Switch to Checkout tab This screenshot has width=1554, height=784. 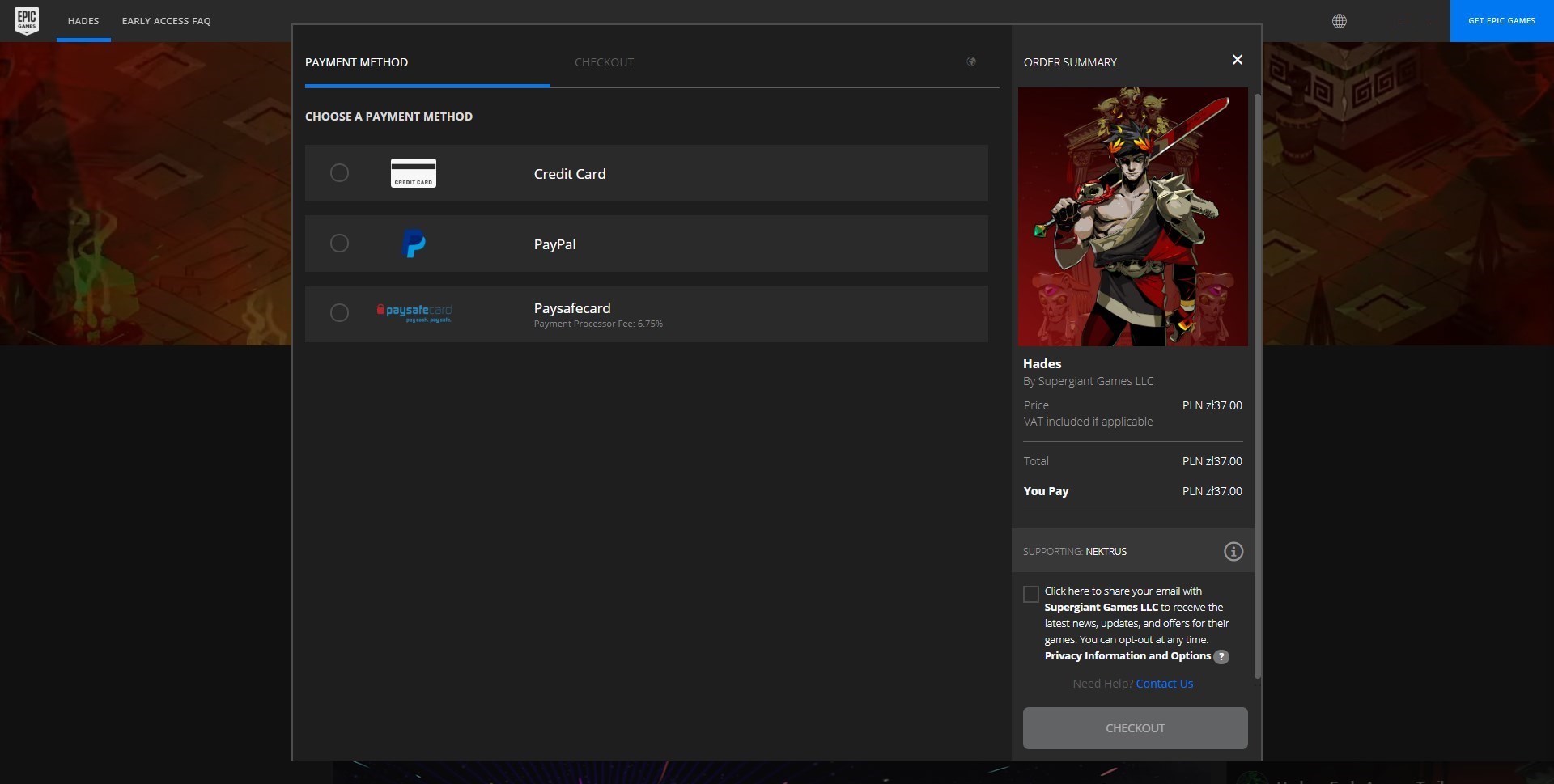[605, 62]
